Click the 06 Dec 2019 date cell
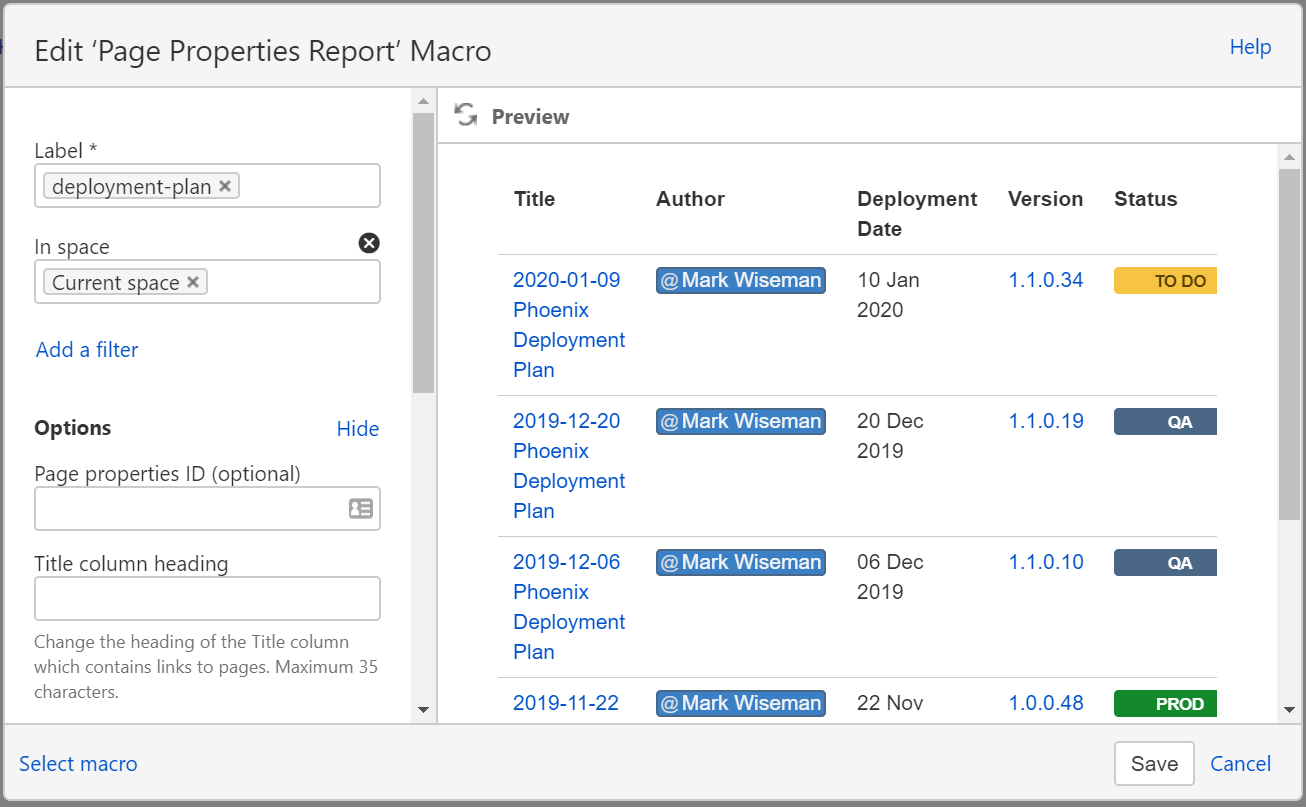1306x807 pixels. (x=890, y=577)
